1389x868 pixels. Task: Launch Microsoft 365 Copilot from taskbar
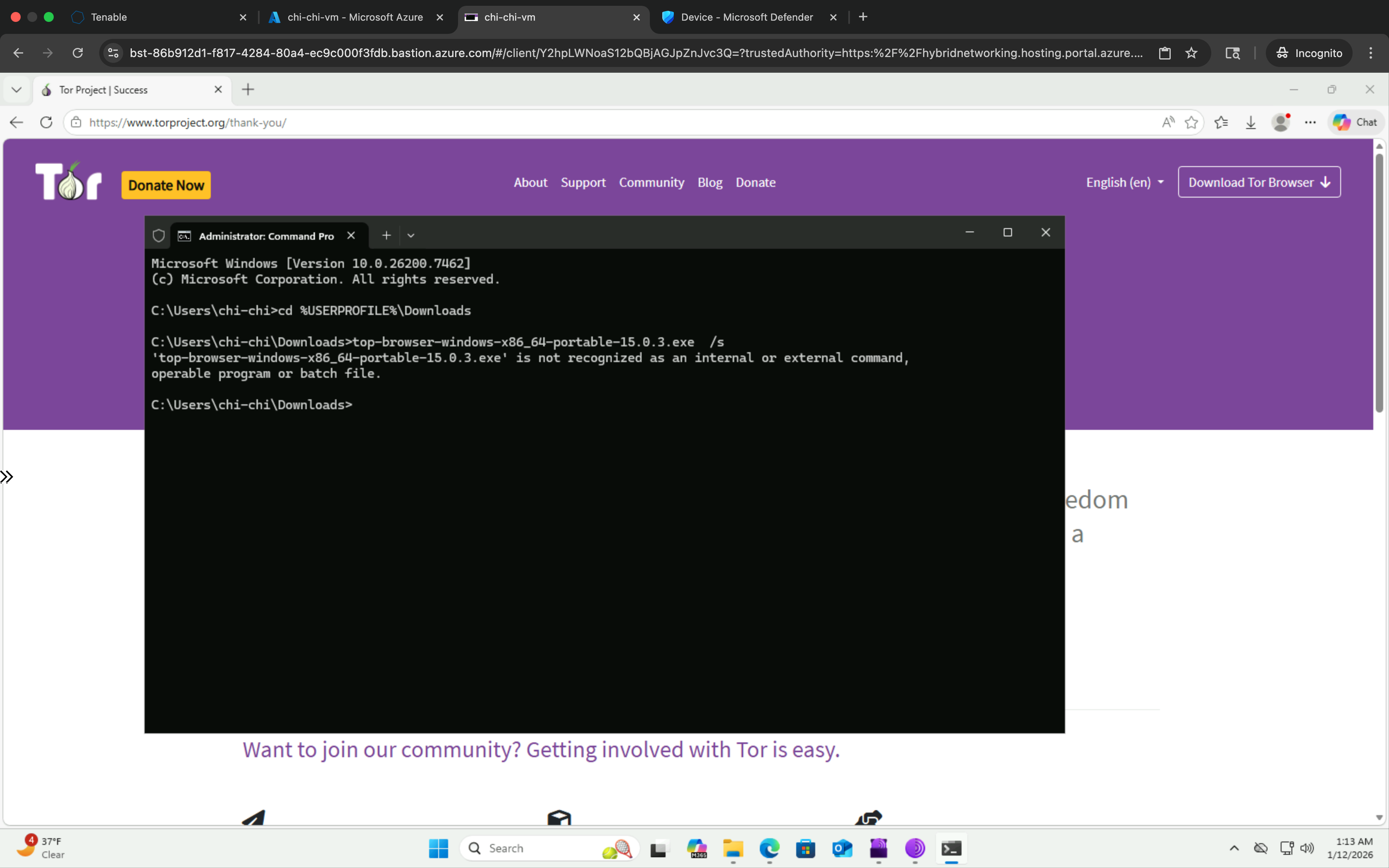tap(697, 848)
